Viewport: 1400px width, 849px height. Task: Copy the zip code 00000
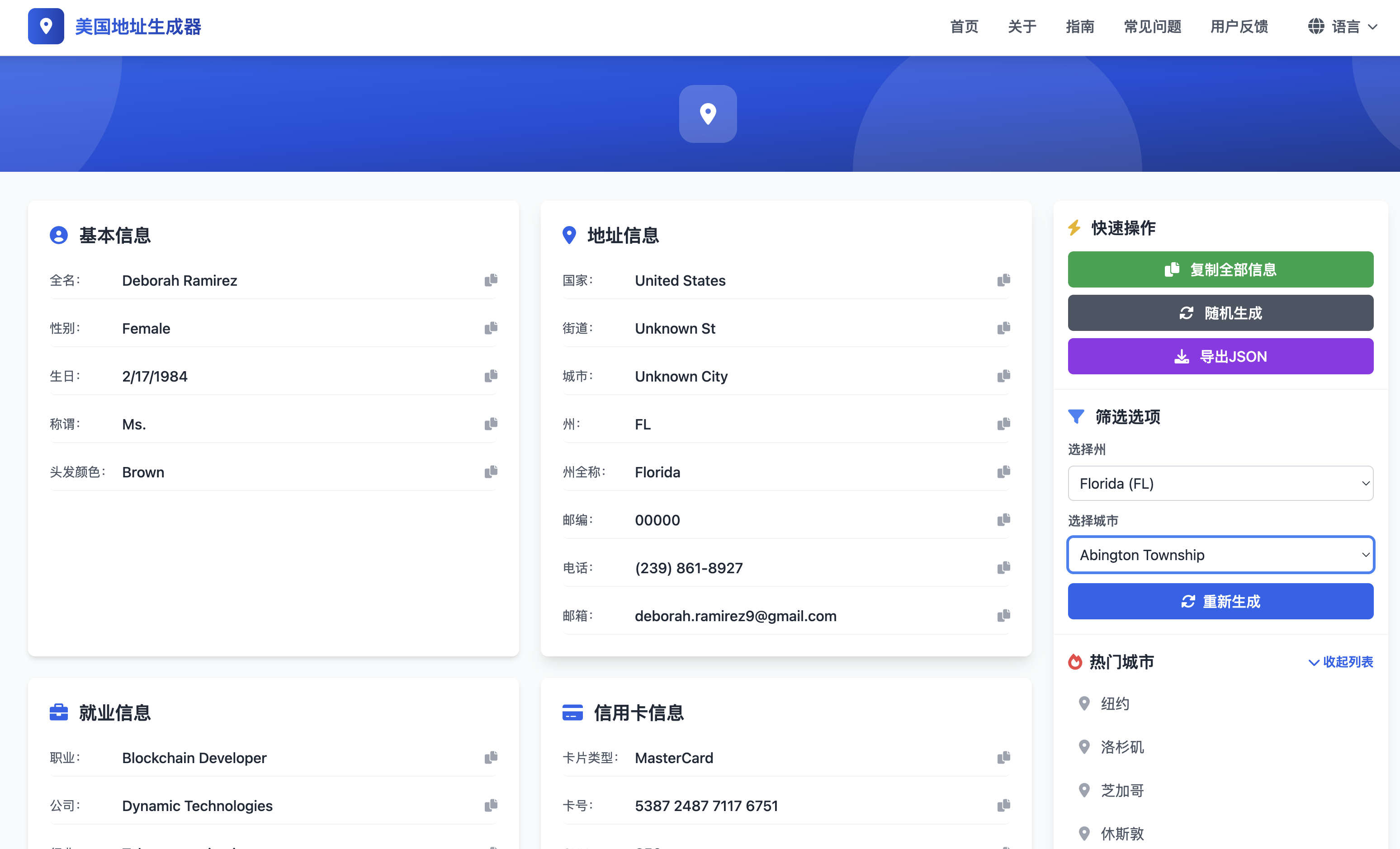tap(1003, 519)
